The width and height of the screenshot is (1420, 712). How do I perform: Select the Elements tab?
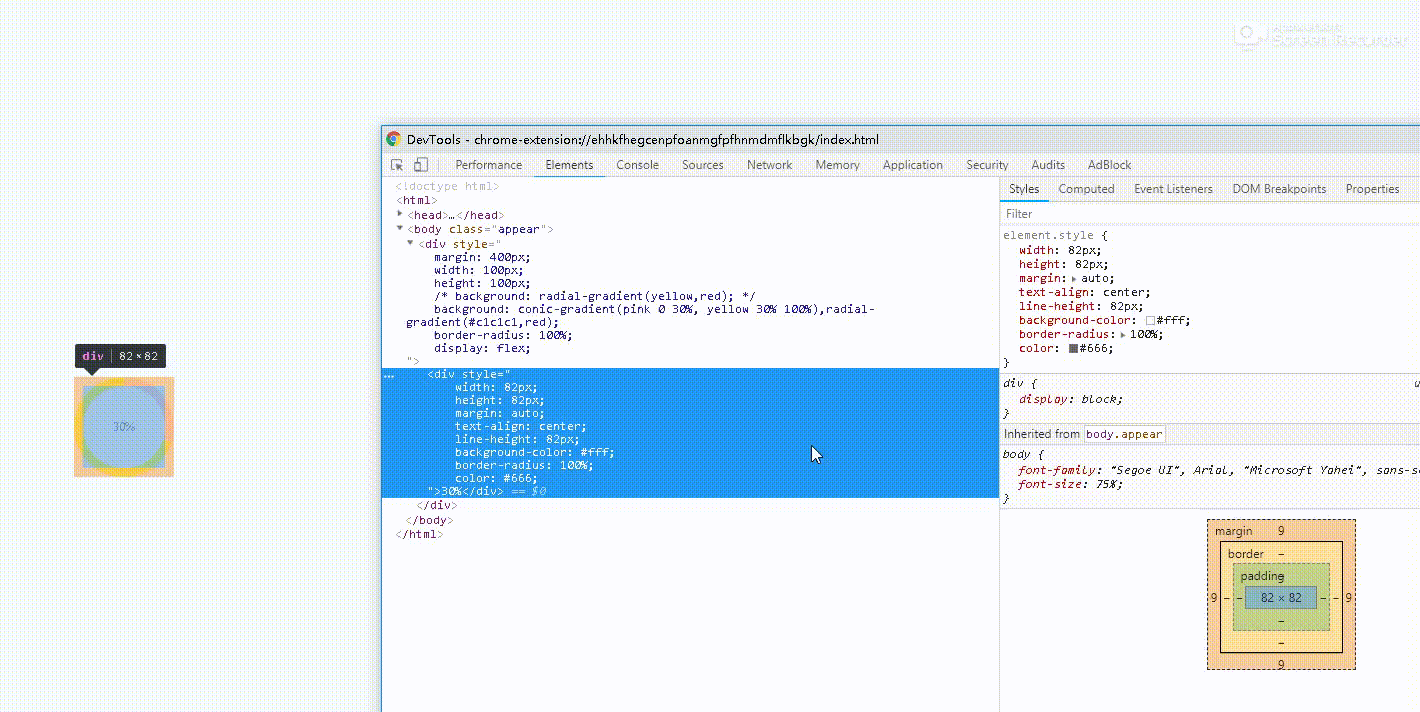[x=569, y=165]
